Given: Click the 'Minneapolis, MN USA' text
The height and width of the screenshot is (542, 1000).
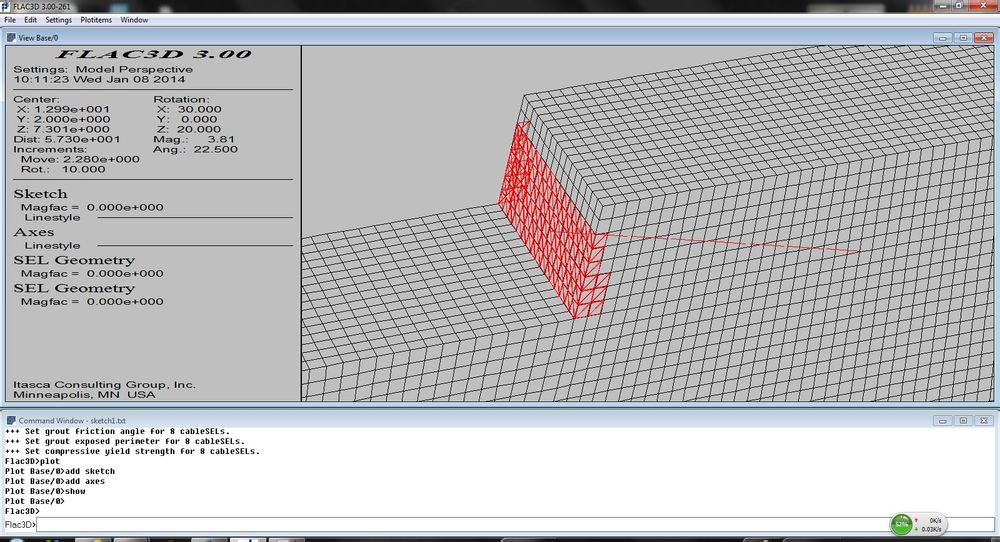Looking at the screenshot, I should (x=84, y=395).
